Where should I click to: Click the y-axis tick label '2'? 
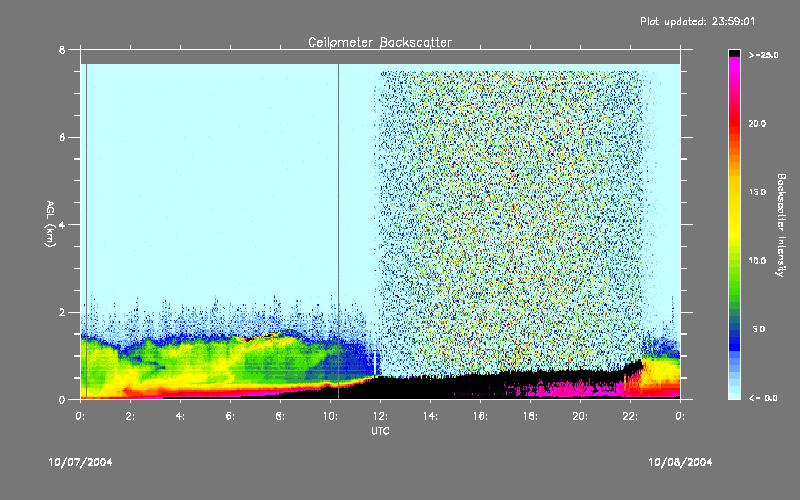point(62,312)
